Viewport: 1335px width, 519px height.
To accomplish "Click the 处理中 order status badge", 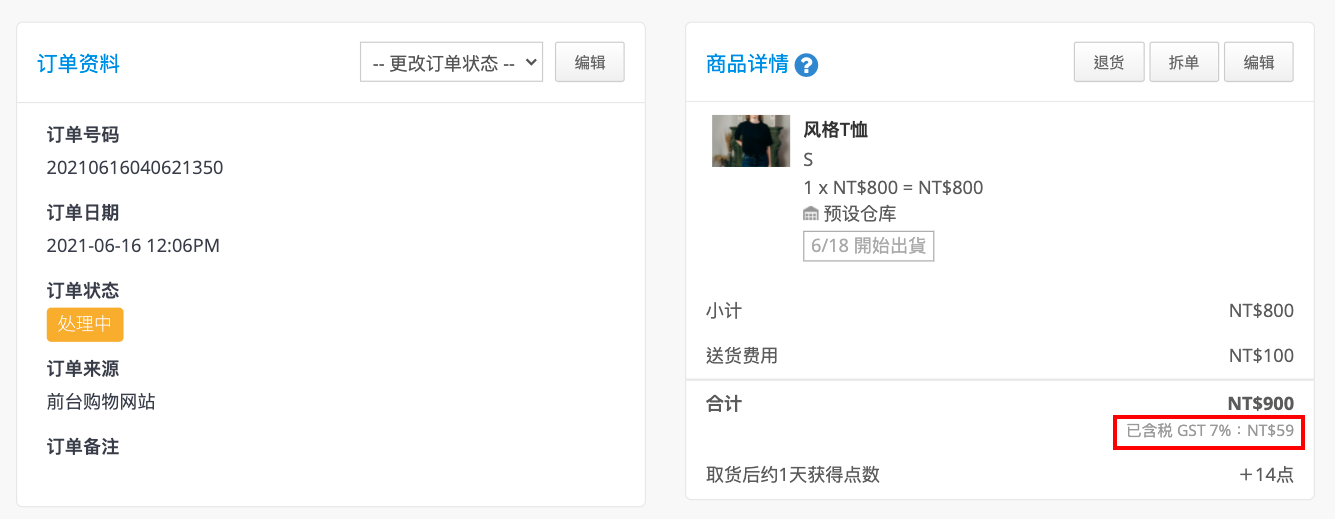I will point(85,324).
